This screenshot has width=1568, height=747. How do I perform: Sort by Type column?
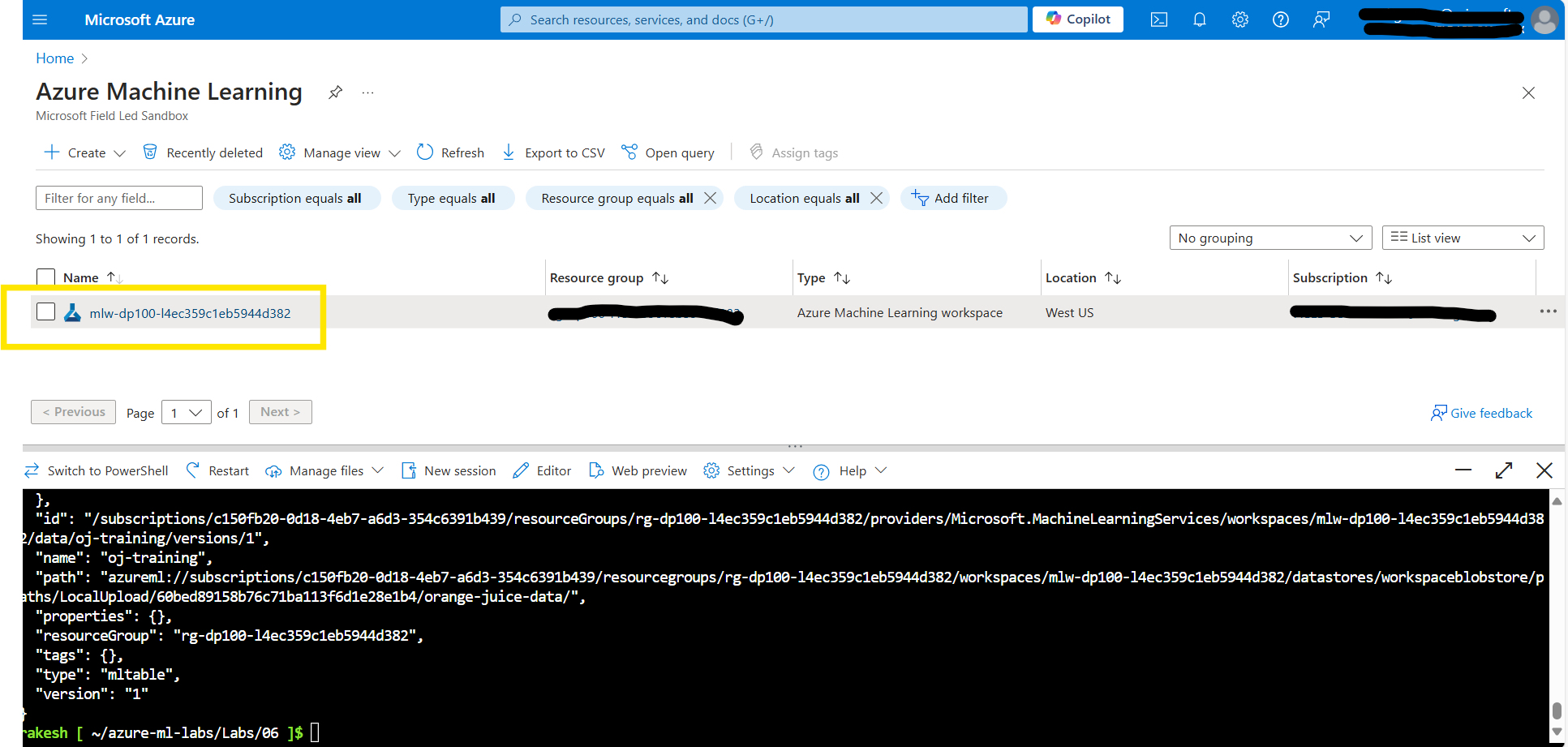[x=823, y=277]
